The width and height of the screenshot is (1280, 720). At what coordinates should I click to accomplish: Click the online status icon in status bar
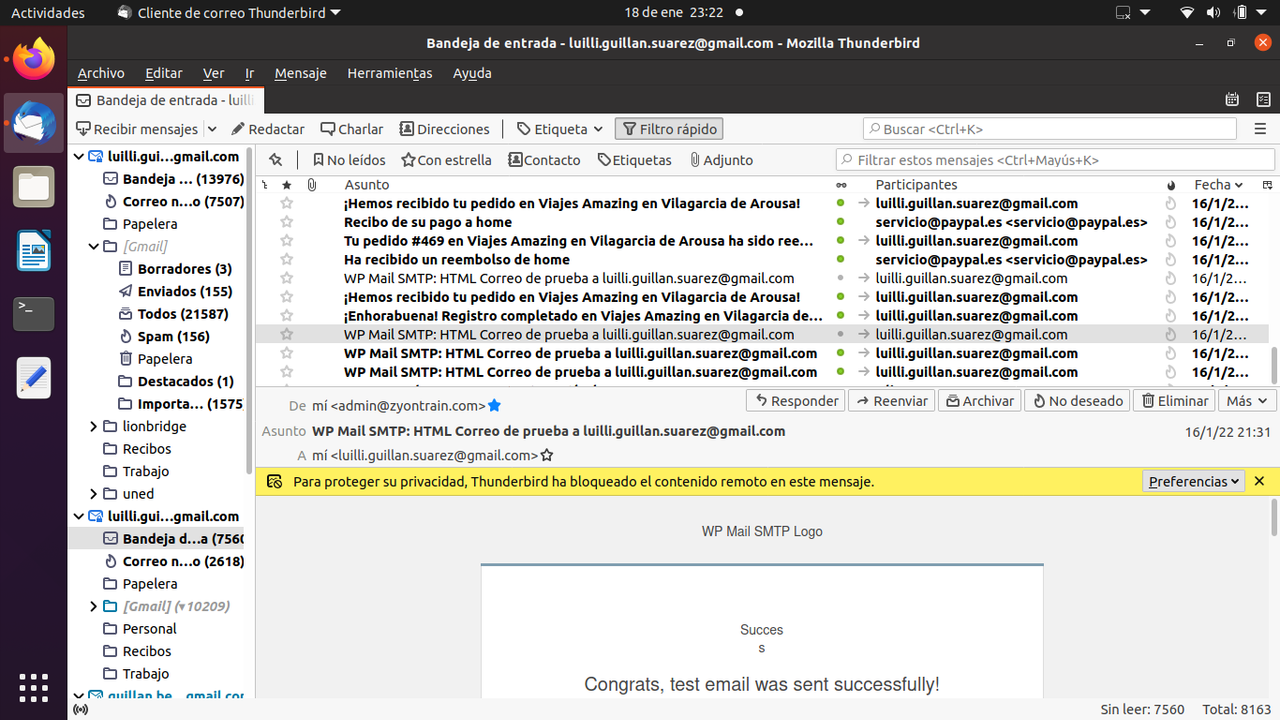[81, 709]
